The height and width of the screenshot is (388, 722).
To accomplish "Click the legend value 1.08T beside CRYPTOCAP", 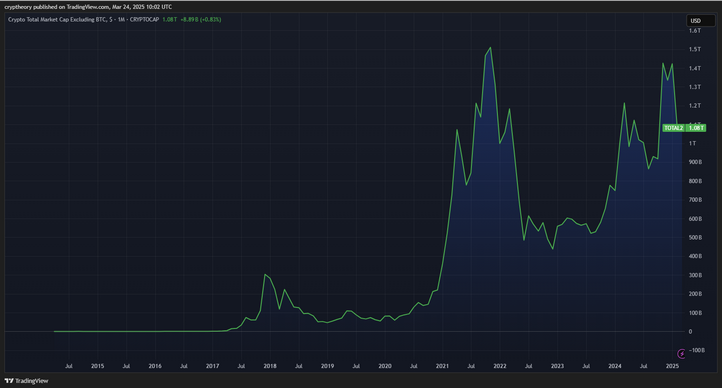I will tap(169, 20).
